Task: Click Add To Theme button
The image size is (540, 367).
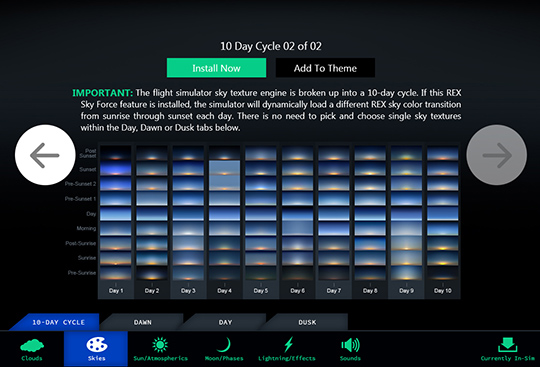Action: pos(325,68)
